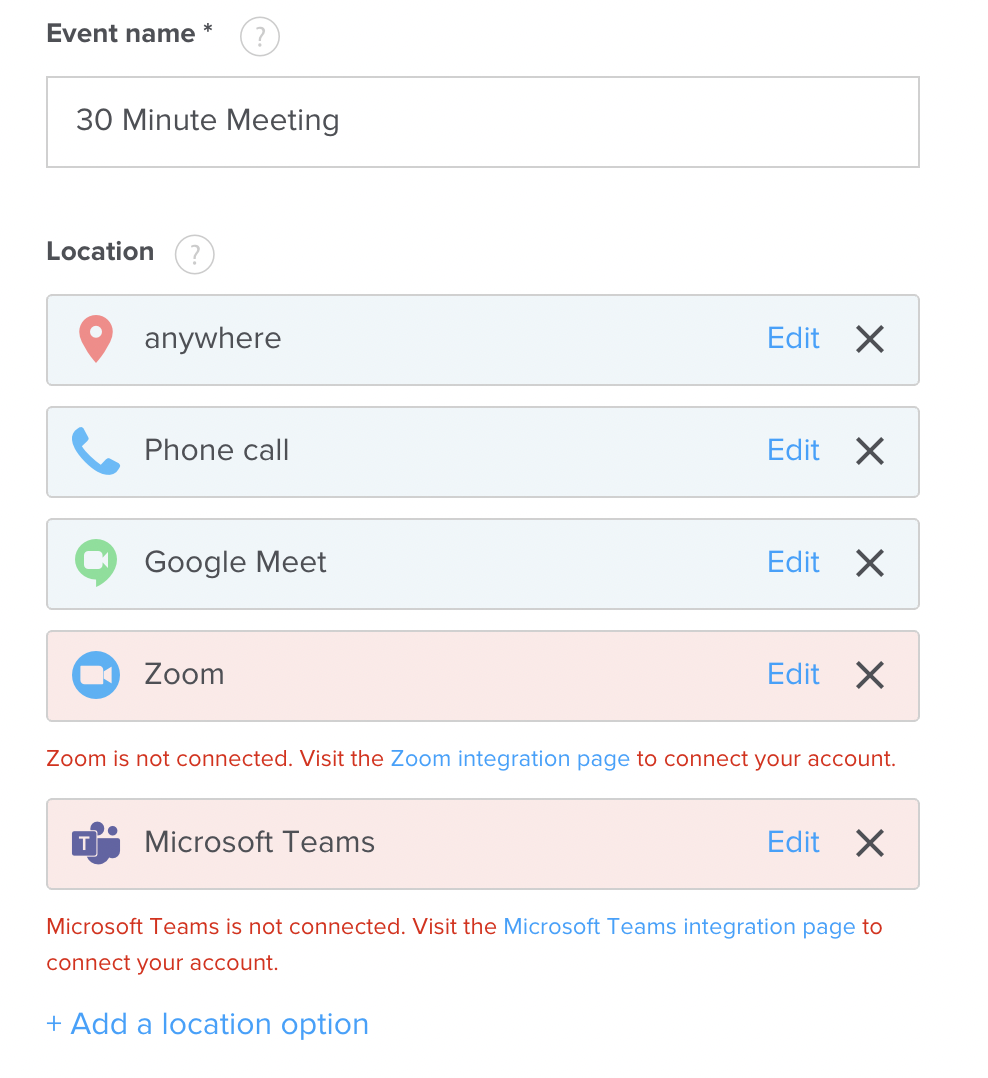Edit the Google Meet location entry
The image size is (988, 1078).
click(x=793, y=562)
